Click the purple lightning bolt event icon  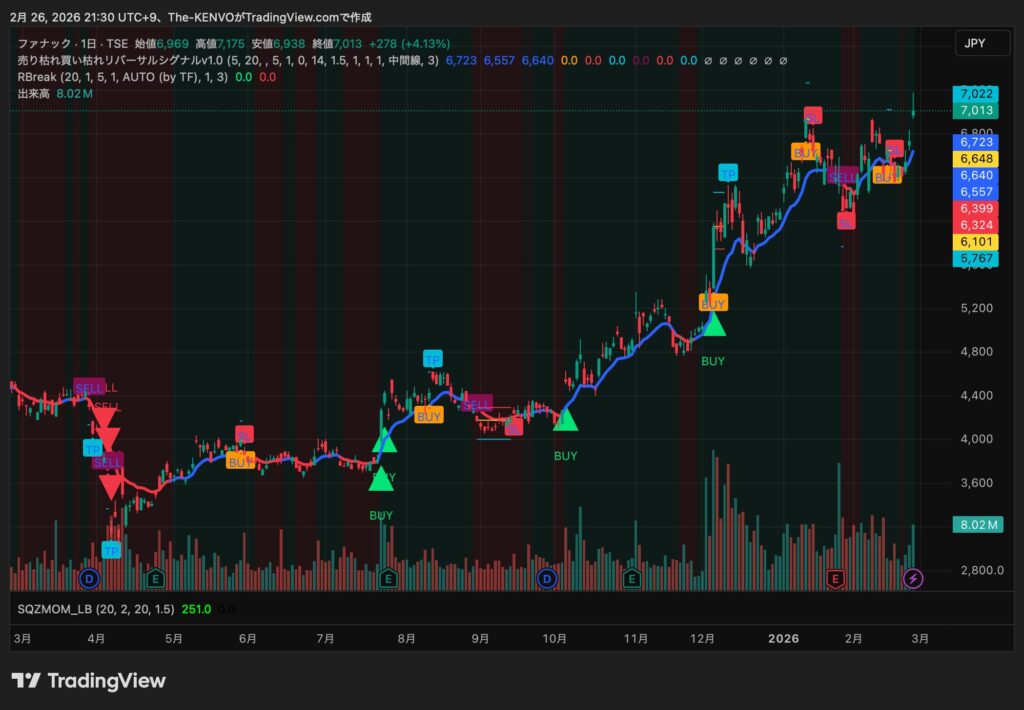tap(913, 578)
